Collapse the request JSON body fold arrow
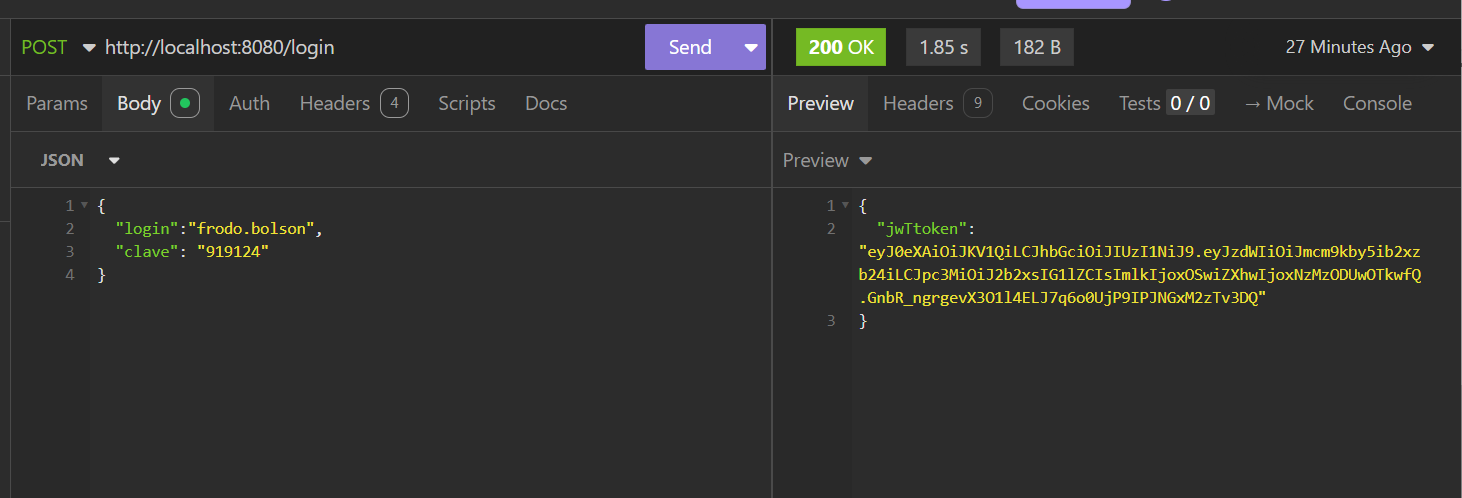 pos(84,206)
